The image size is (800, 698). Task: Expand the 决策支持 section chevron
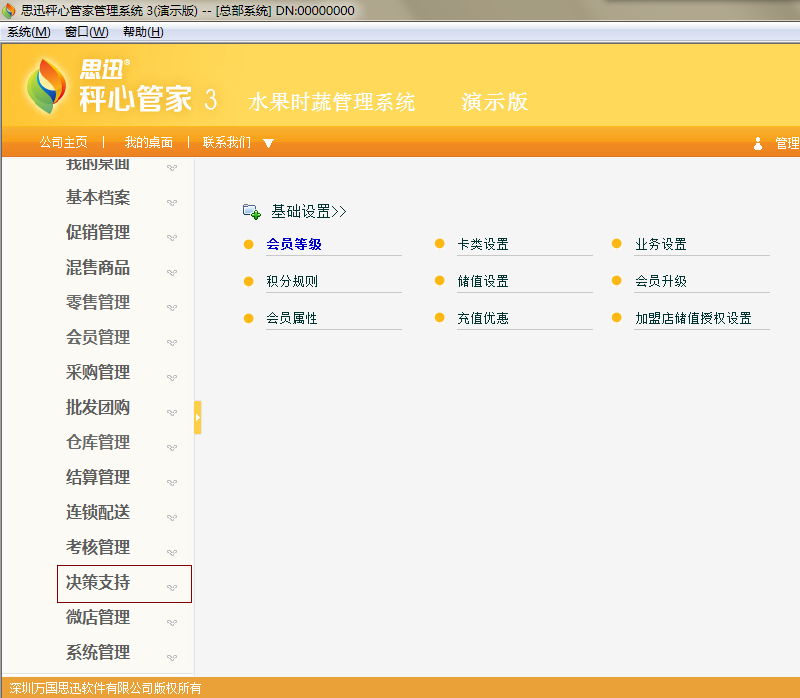pyautogui.click(x=171, y=588)
